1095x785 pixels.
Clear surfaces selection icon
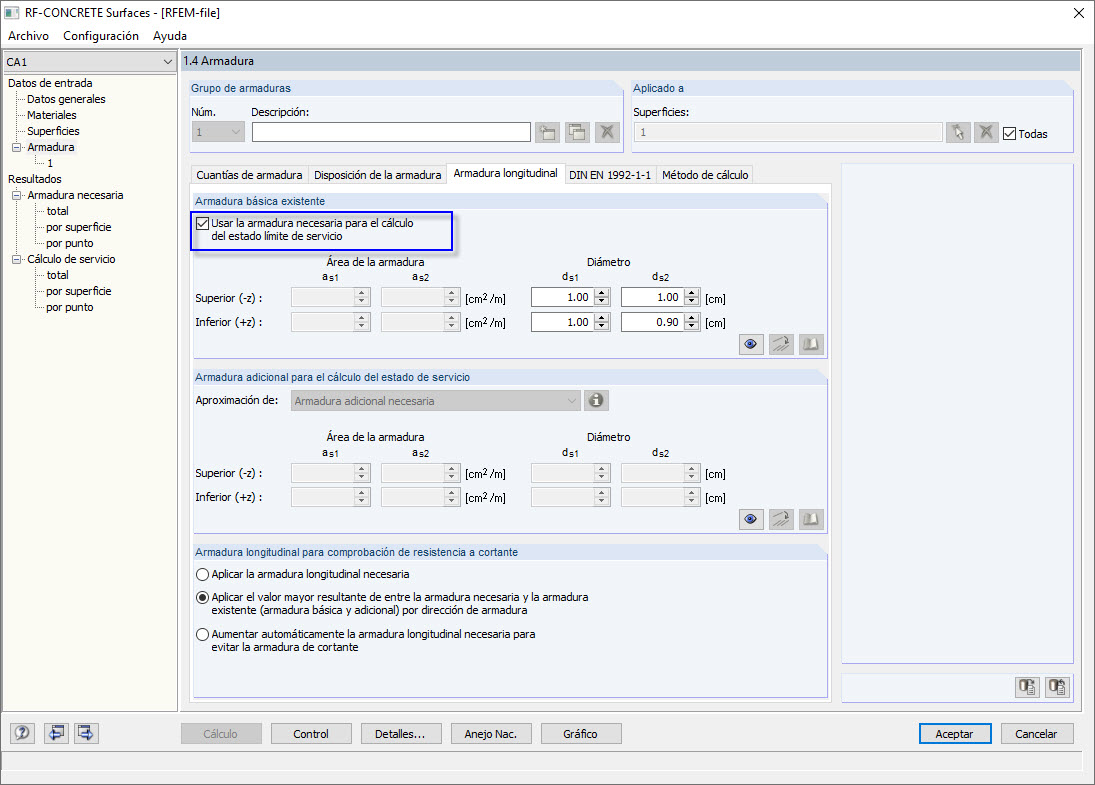[x=985, y=132]
